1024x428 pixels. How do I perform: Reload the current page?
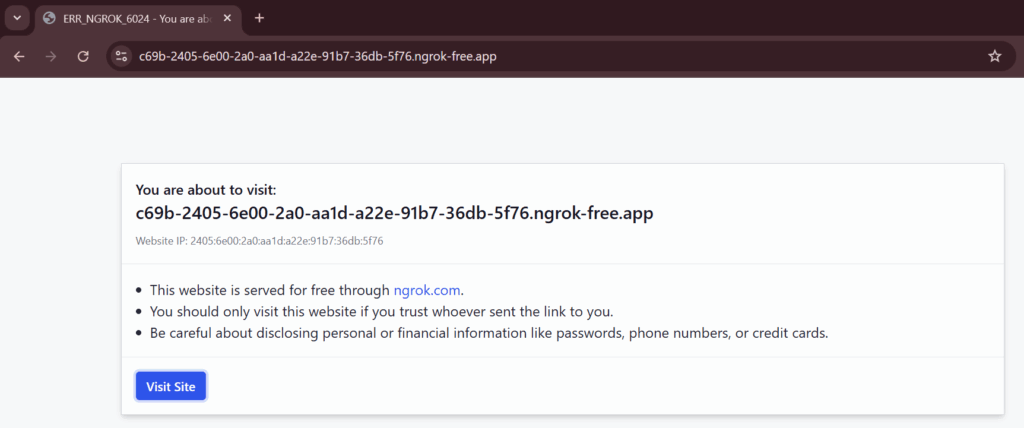pyautogui.click(x=83, y=57)
